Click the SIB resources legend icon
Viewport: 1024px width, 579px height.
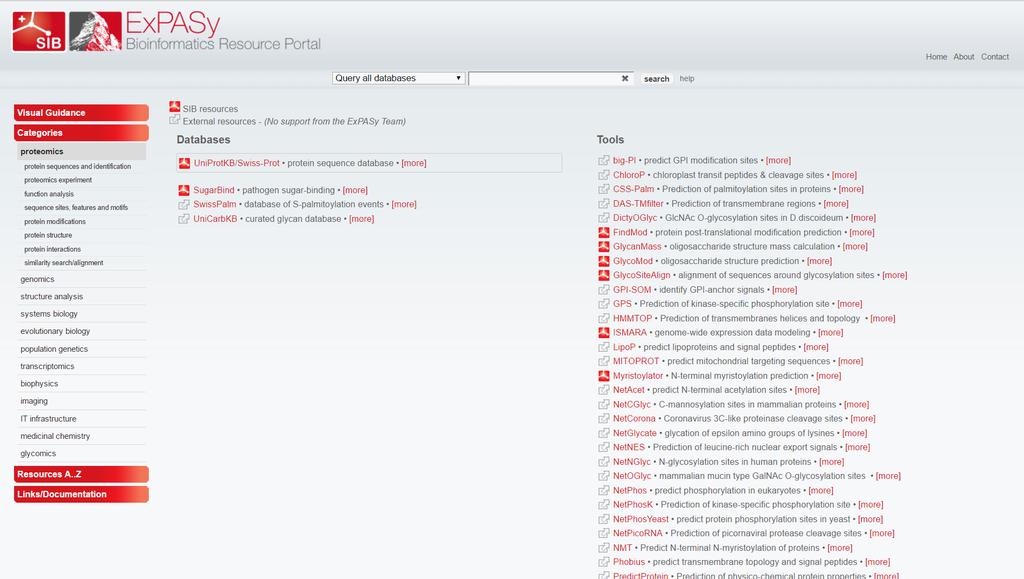(174, 107)
